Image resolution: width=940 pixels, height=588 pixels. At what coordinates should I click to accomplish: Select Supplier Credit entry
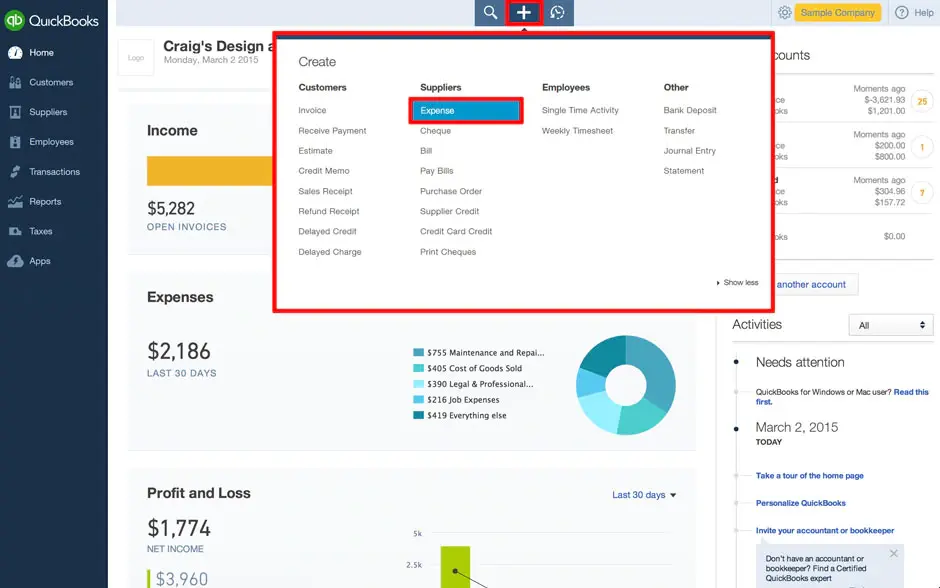click(450, 212)
